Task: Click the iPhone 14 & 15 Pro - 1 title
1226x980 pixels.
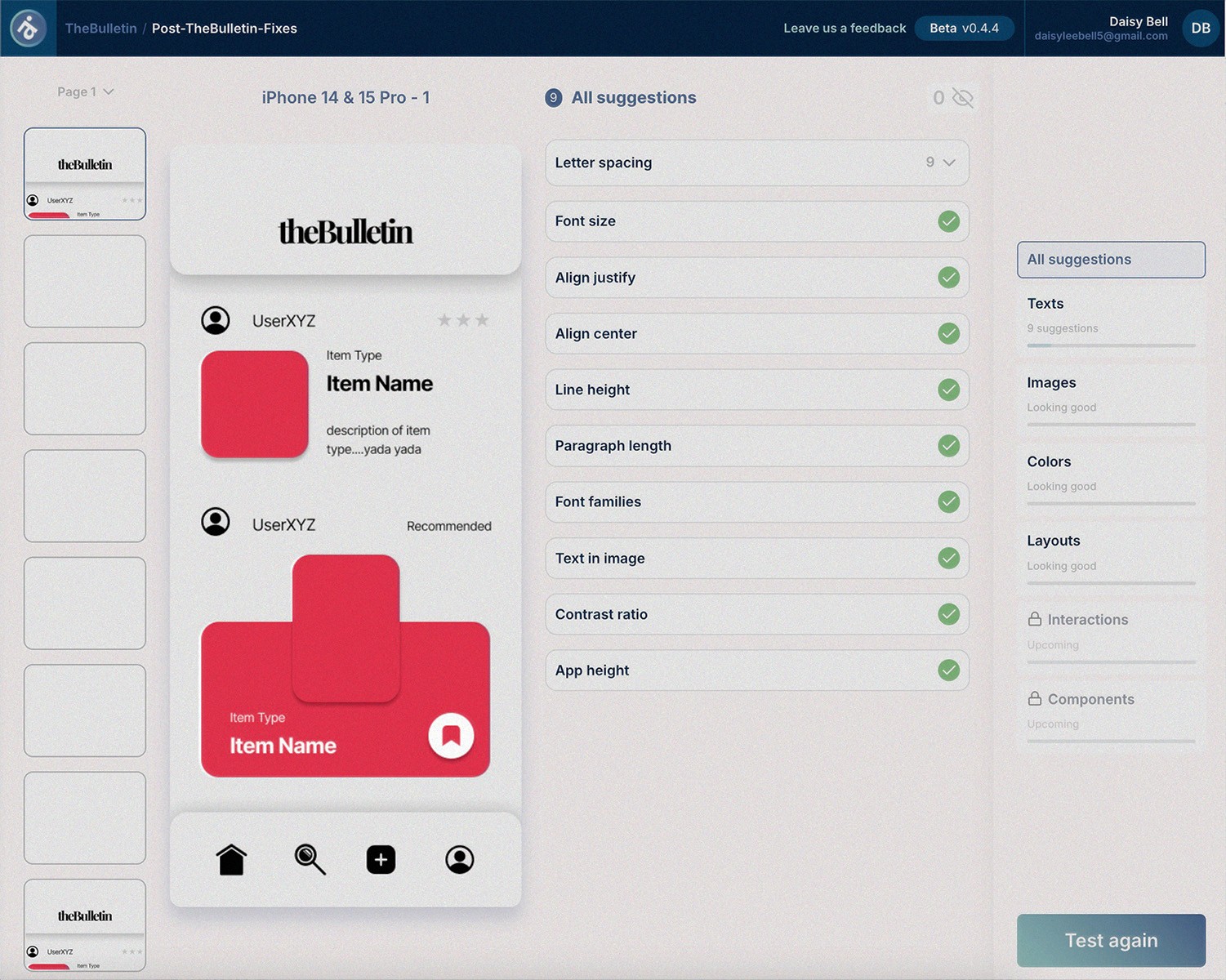Action: (346, 98)
